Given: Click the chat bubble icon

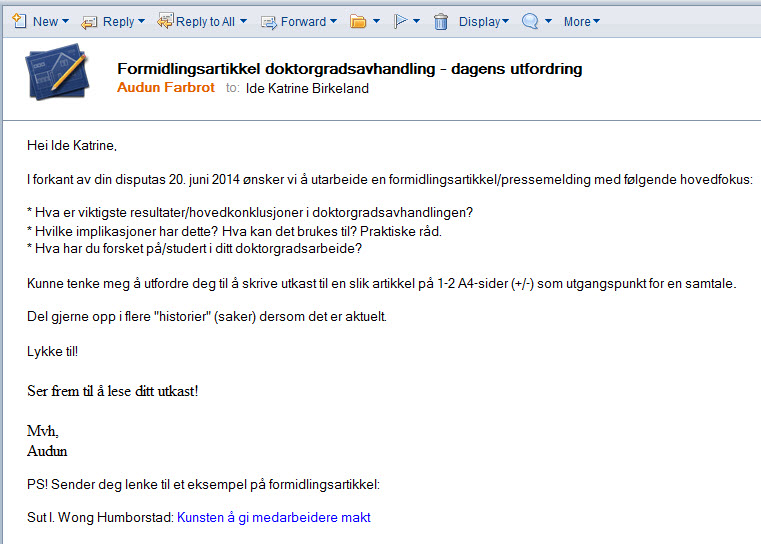Looking at the screenshot, I should pos(531,21).
